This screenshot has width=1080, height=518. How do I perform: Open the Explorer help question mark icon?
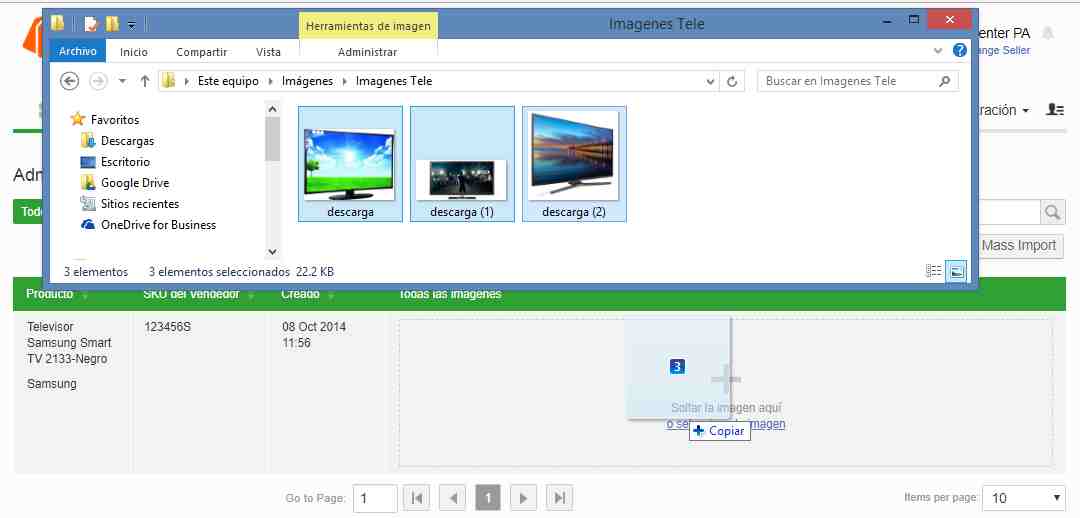tap(959, 51)
